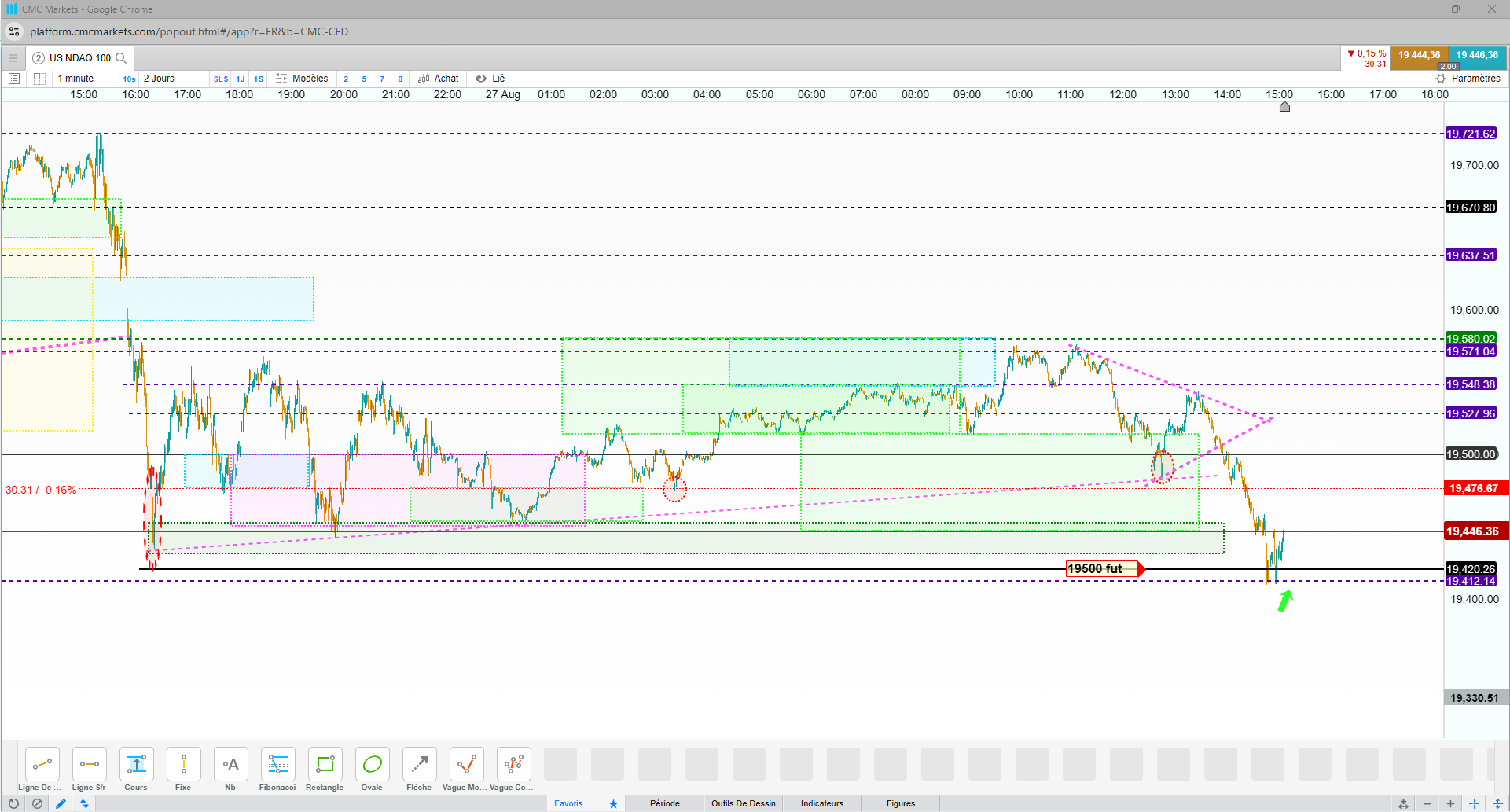
Task: Activate the Fibonacci retracement tool
Action: pos(277,764)
